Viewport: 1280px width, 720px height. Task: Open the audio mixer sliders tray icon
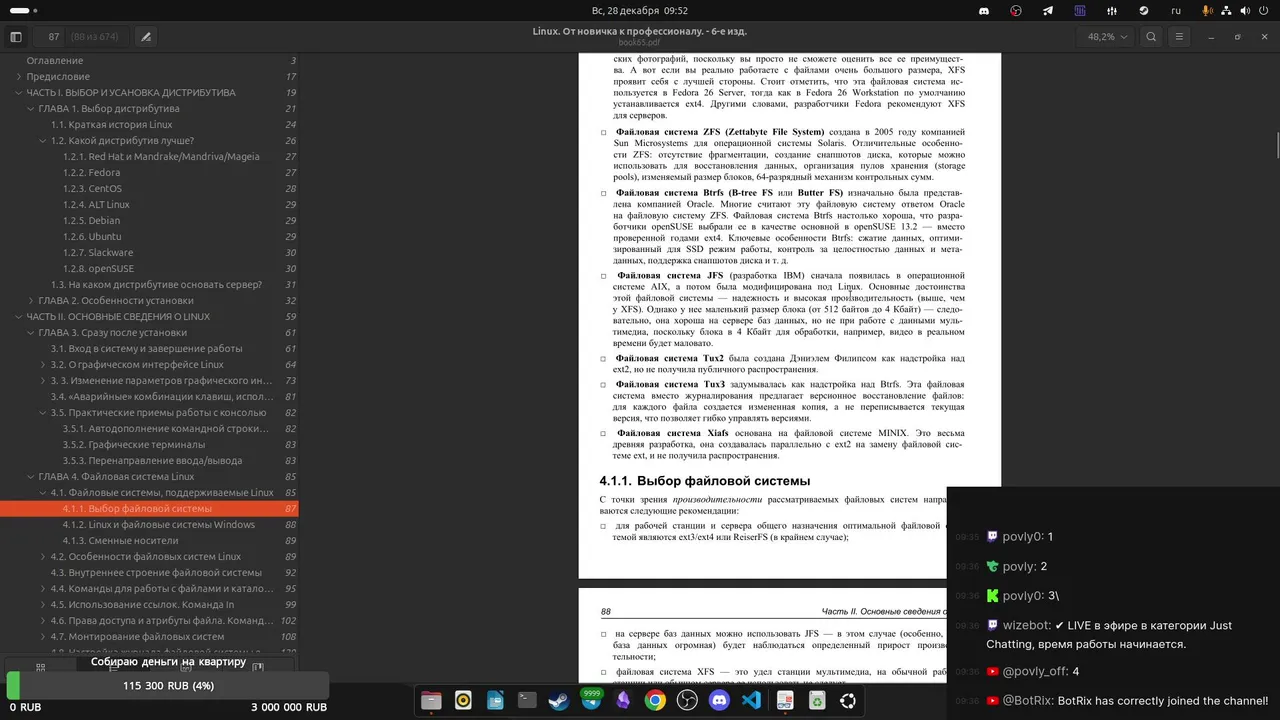[x=1112, y=11]
